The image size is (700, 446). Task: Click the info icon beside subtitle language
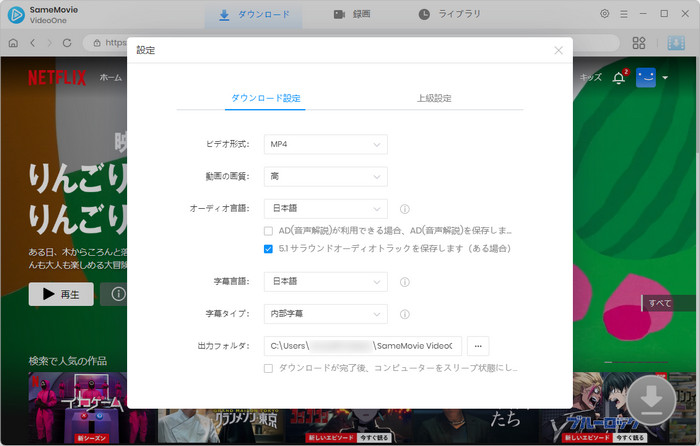(405, 282)
